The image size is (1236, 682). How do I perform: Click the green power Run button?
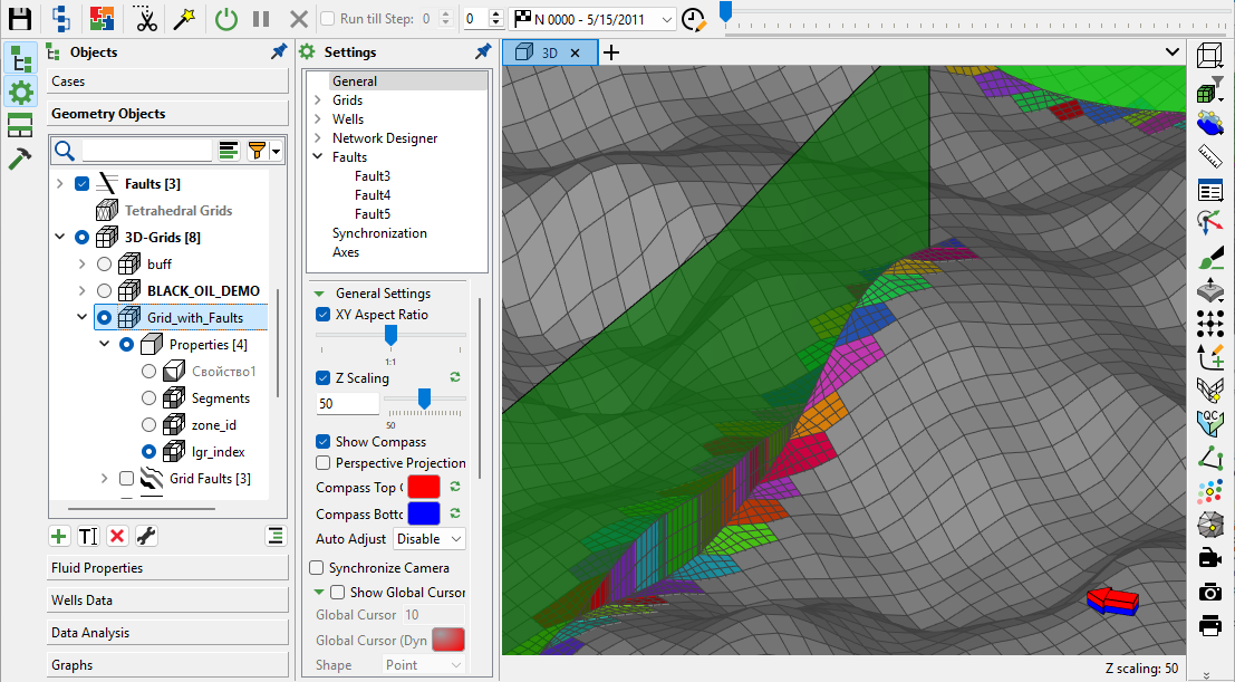(x=227, y=18)
